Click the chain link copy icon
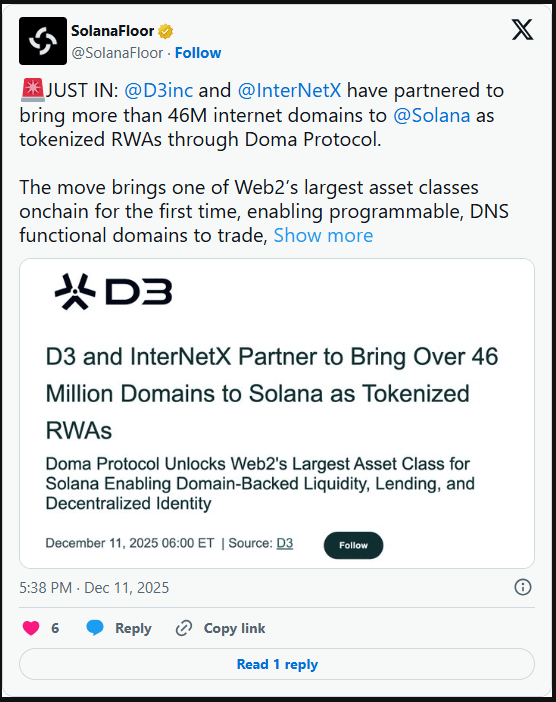The height and width of the screenshot is (702, 556). pos(184,628)
